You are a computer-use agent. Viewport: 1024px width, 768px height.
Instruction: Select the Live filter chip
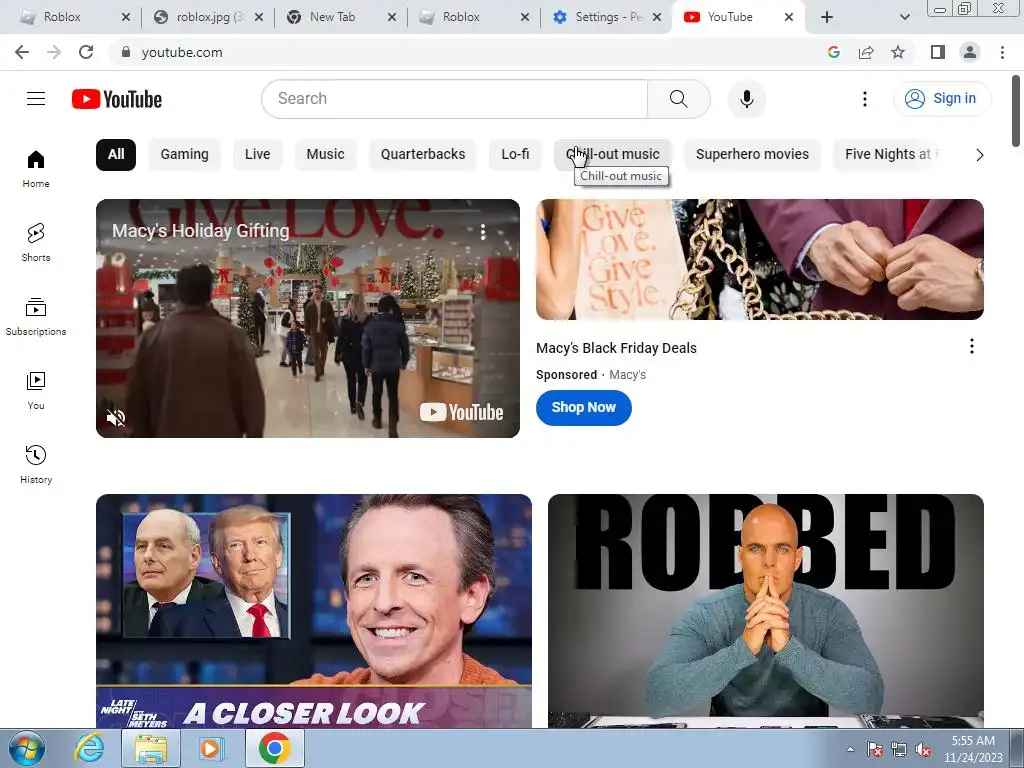click(x=257, y=155)
